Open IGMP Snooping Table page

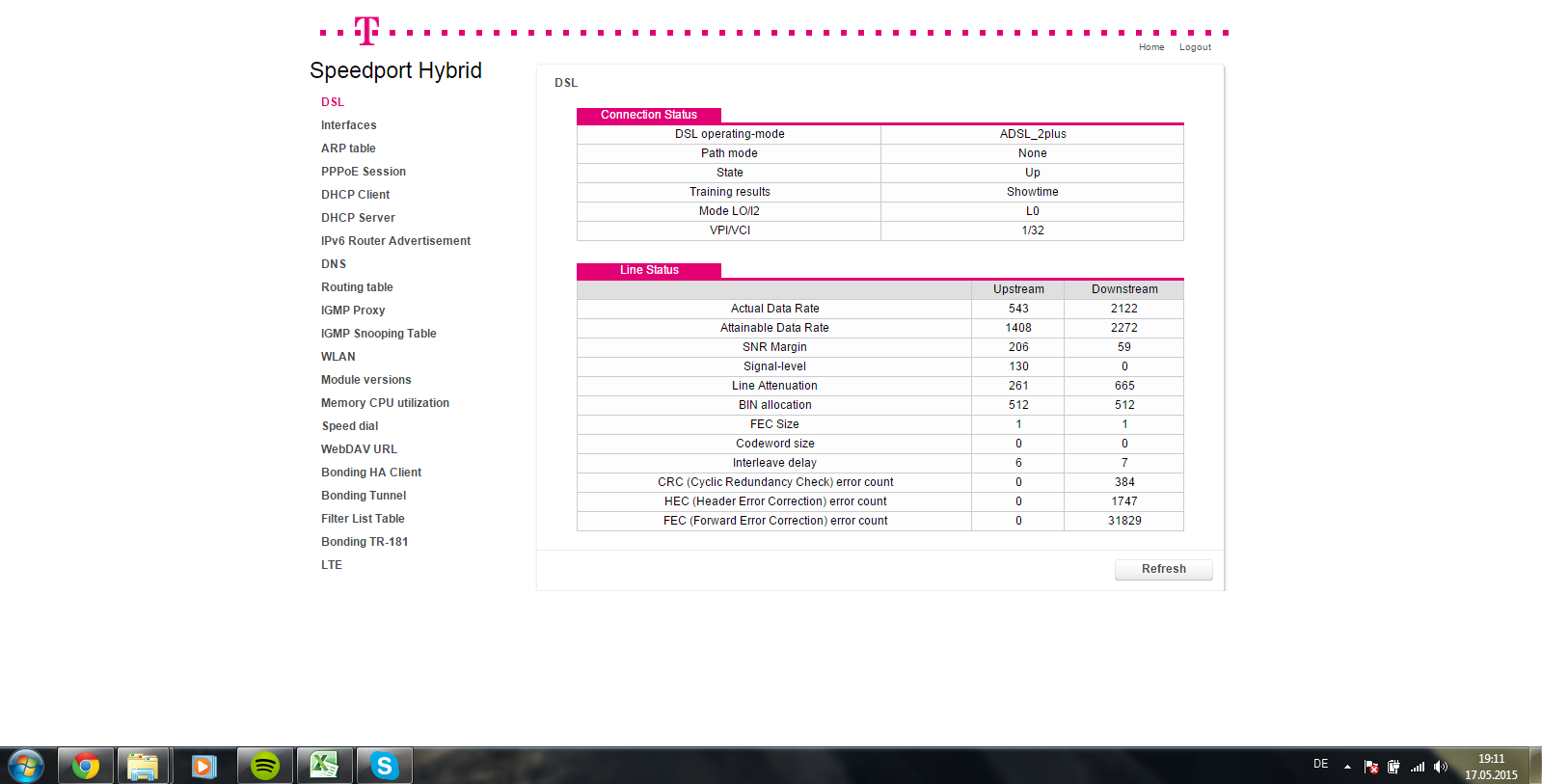tap(378, 334)
